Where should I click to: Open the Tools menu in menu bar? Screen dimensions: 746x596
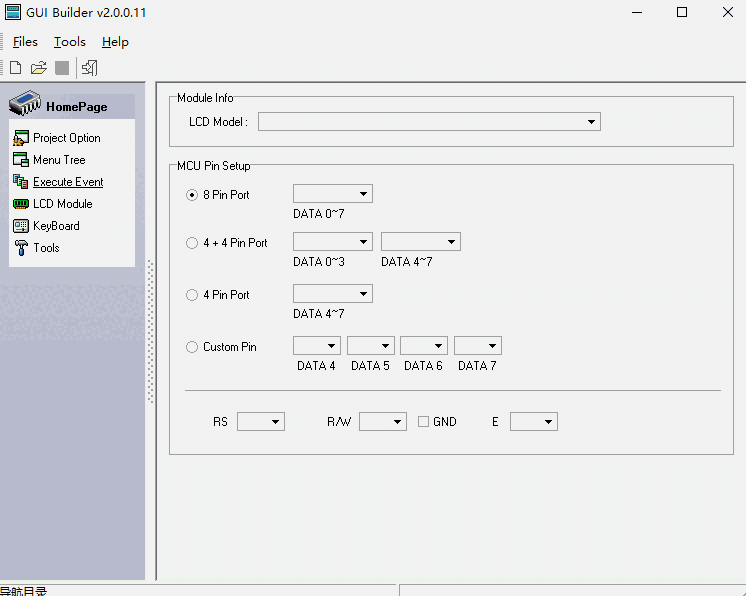[x=69, y=42]
